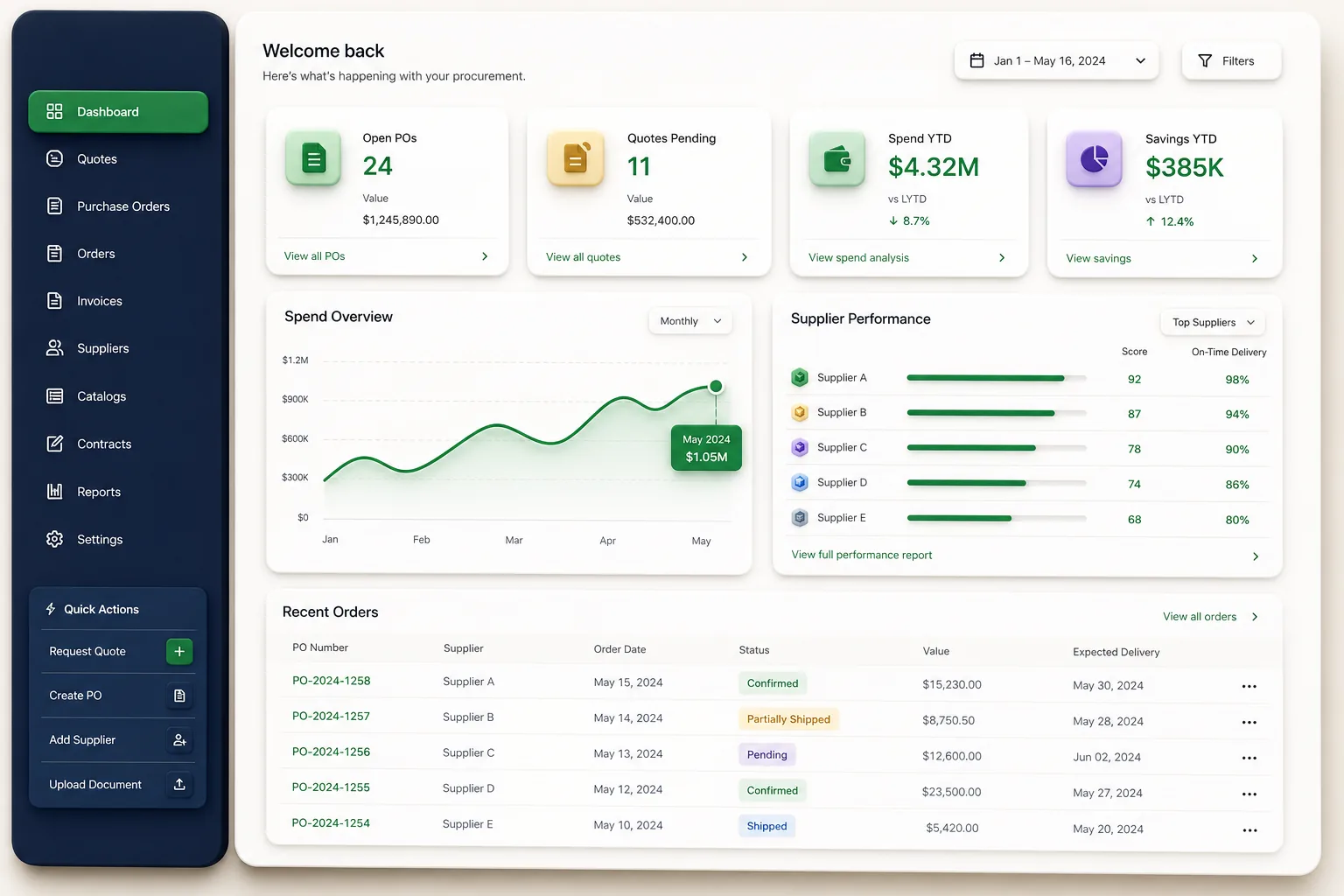Click the Suppliers people icon
Viewport: 1344px width, 896px height.
54,347
